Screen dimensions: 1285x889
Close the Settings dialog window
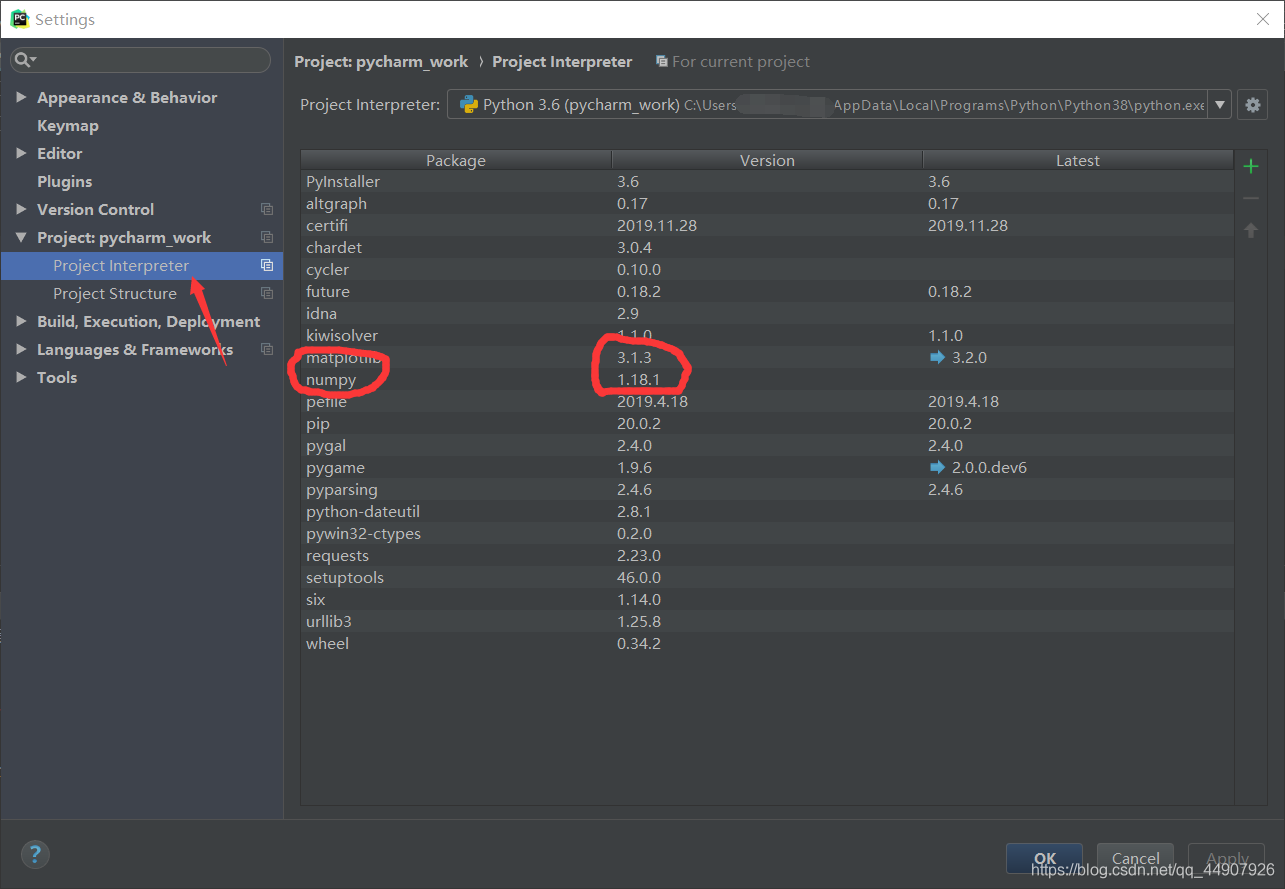[1262, 18]
